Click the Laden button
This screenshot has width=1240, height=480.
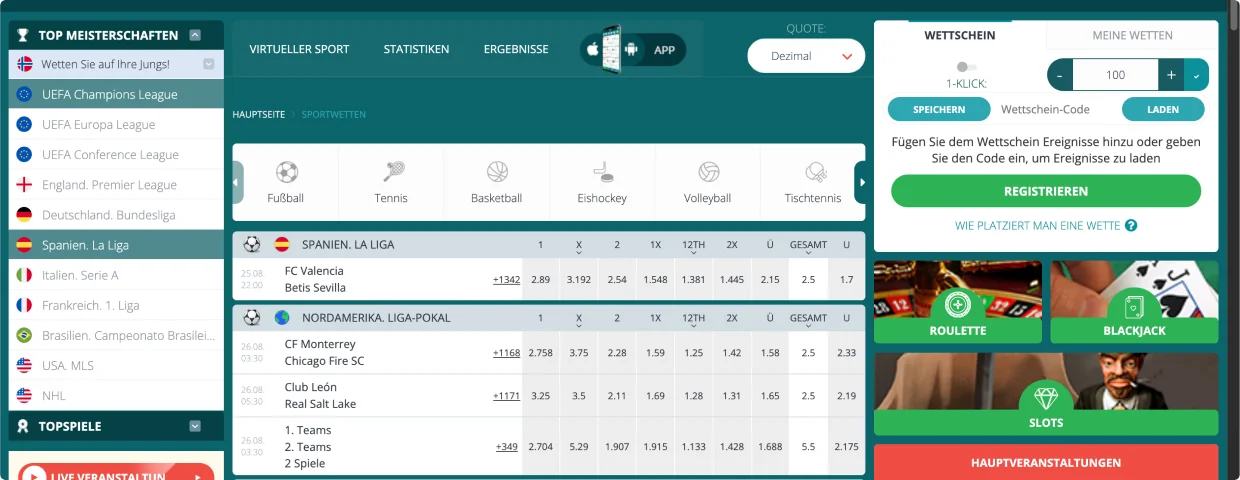pyautogui.click(x=1163, y=109)
